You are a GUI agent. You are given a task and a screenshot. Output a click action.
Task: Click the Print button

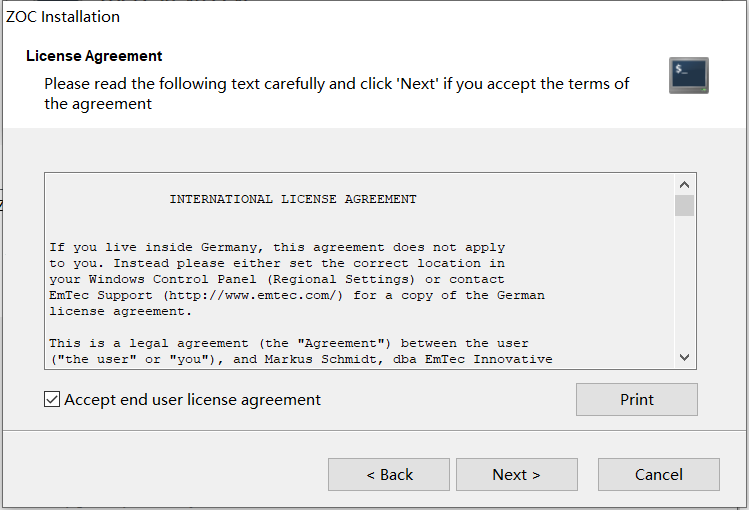[636, 399]
